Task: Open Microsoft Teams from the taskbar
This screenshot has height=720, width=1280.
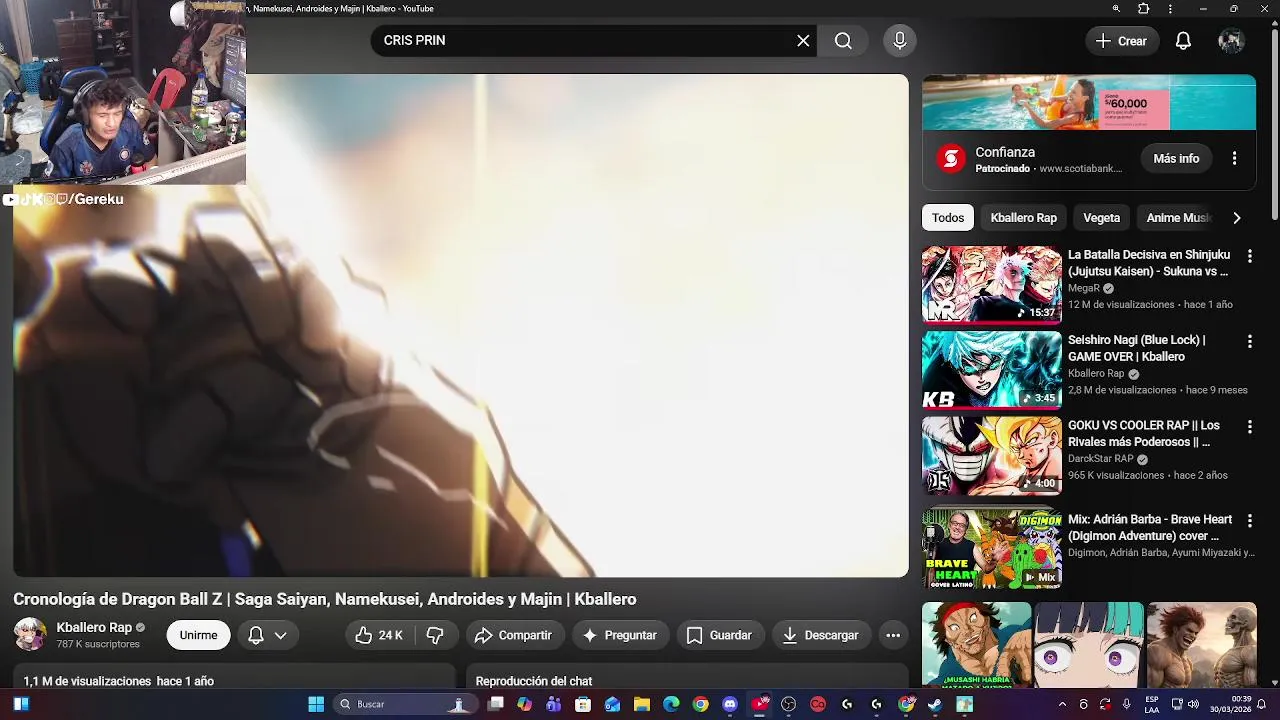Action: click(553, 704)
